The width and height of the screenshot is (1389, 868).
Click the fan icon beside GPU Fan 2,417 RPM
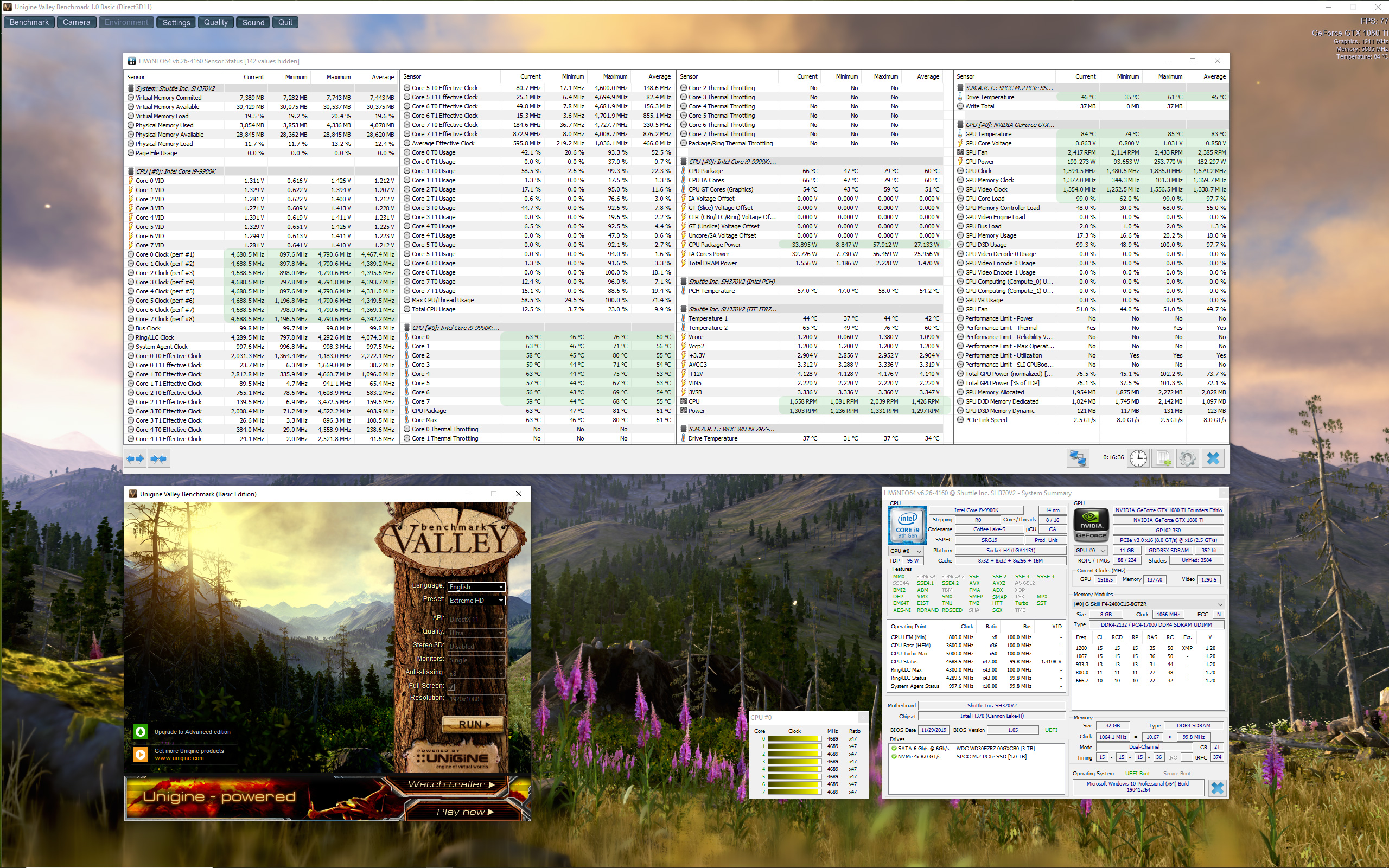[x=961, y=152]
